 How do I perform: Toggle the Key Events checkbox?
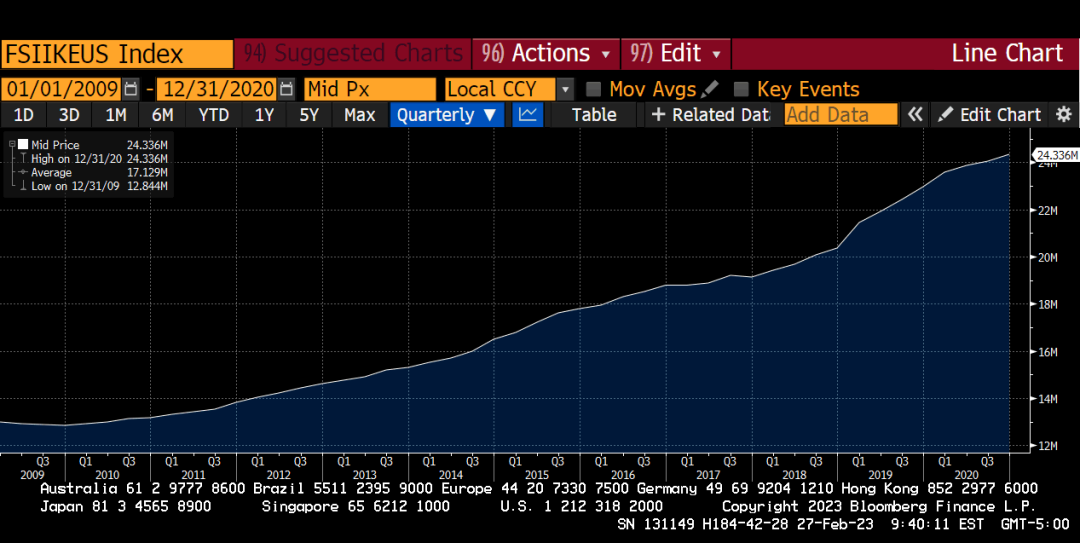[741, 89]
